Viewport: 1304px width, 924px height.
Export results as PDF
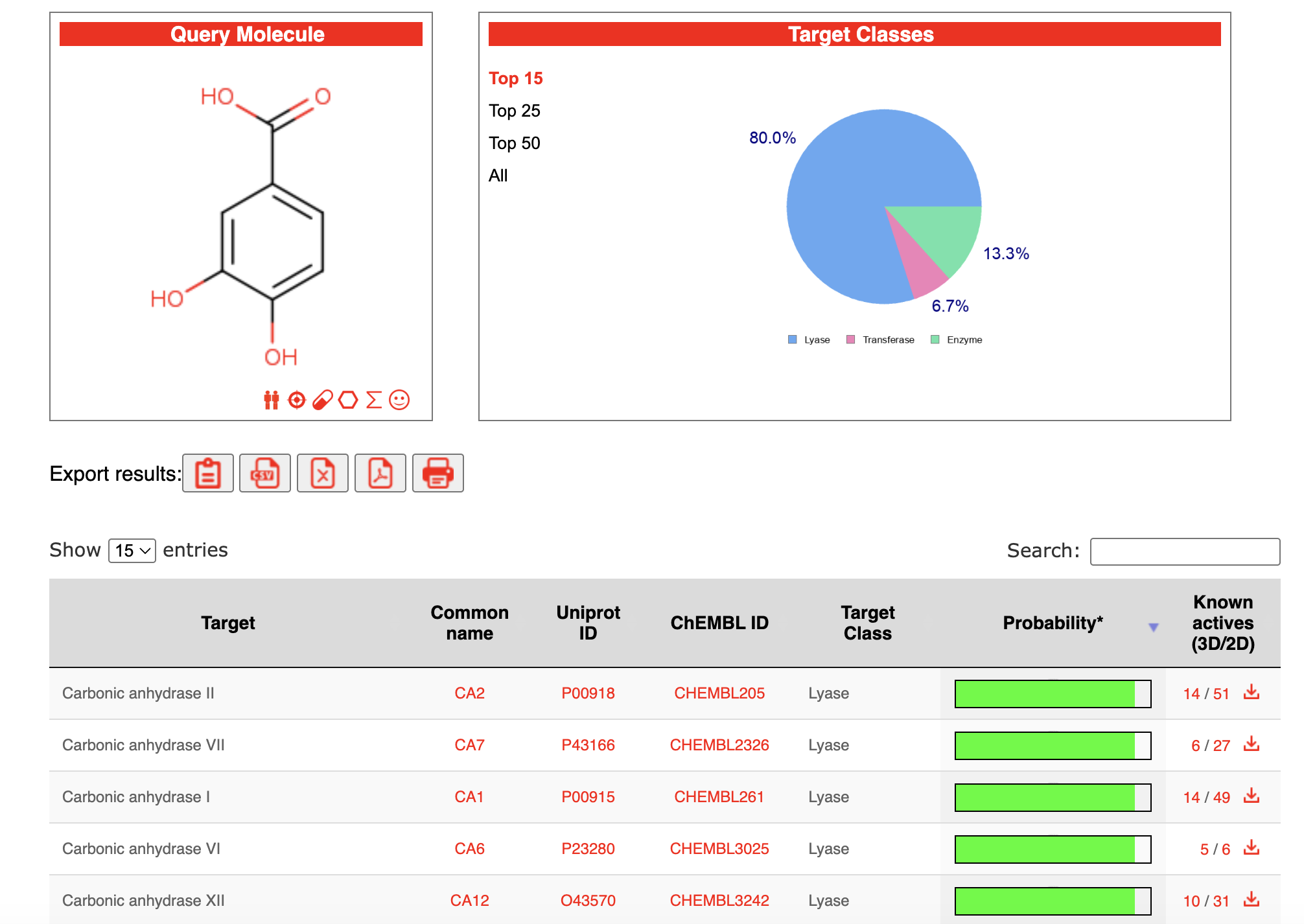[x=380, y=474]
